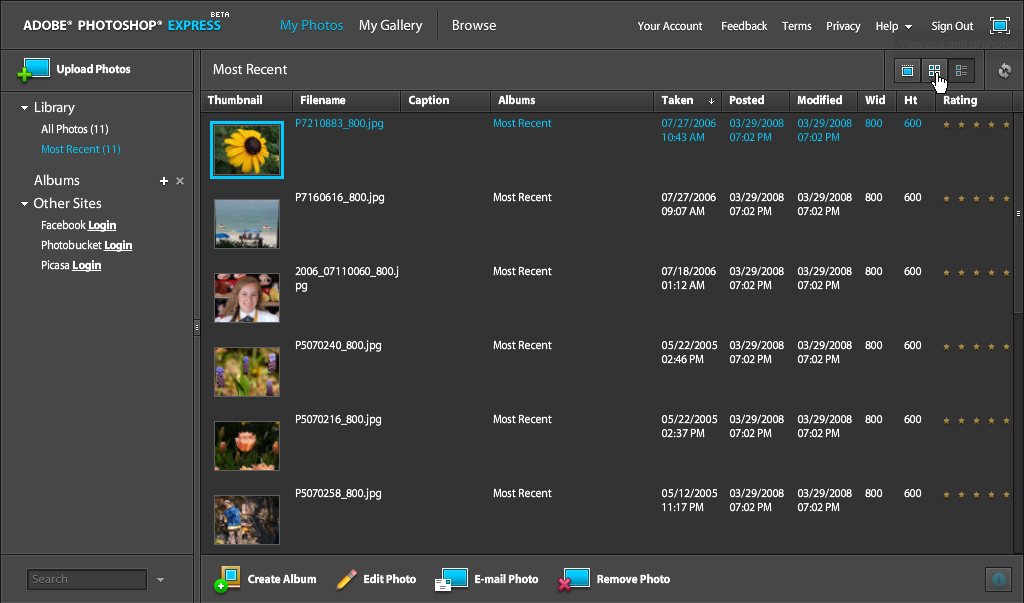Click the Remove Photo icon

(574, 579)
